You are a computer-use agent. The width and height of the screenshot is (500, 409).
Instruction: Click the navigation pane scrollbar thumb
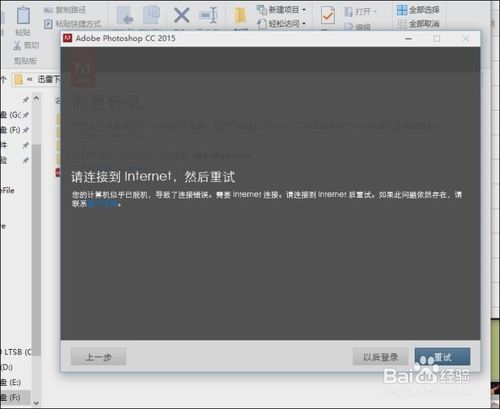coord(36,250)
